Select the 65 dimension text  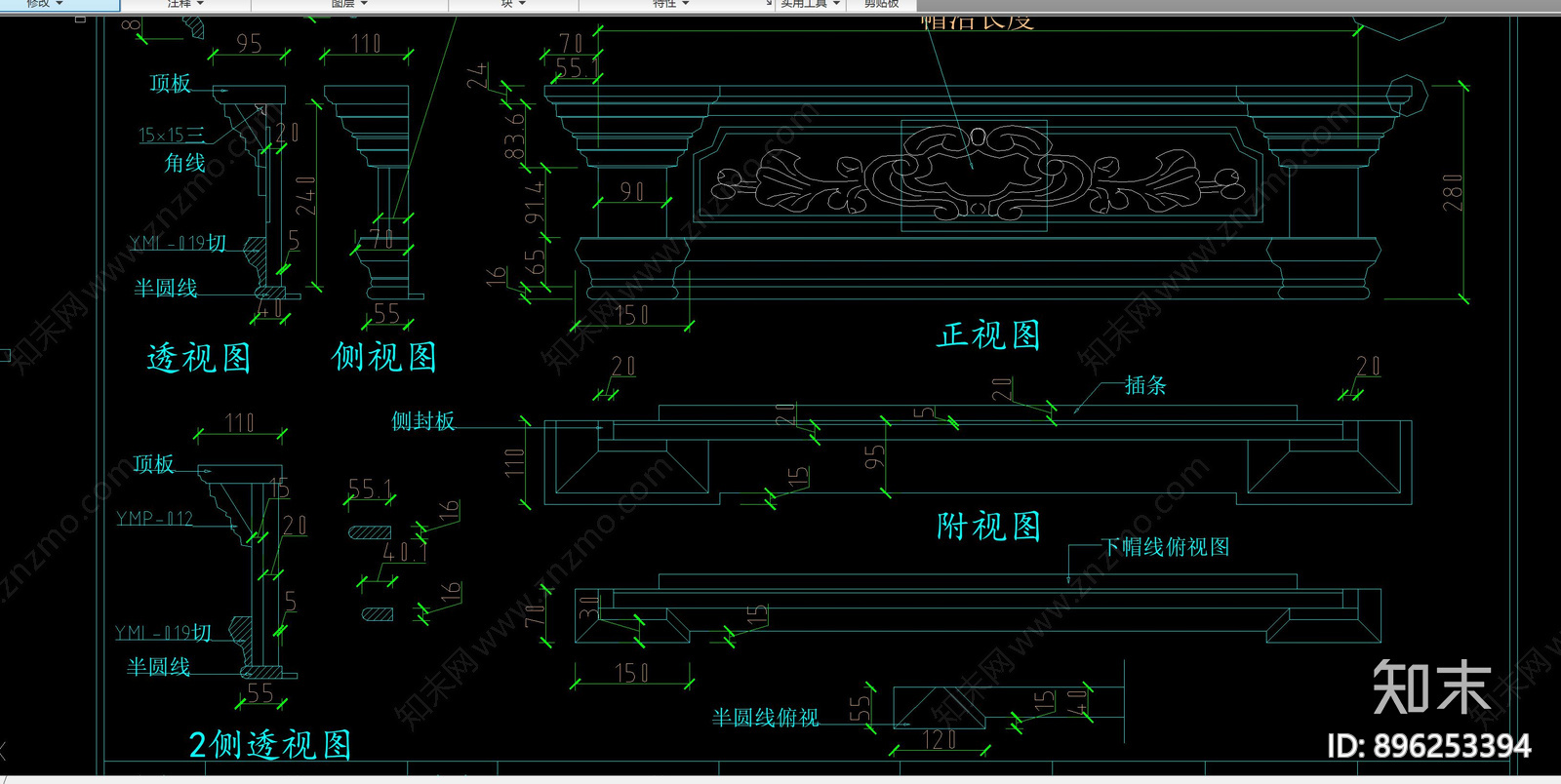pyautogui.click(x=535, y=262)
